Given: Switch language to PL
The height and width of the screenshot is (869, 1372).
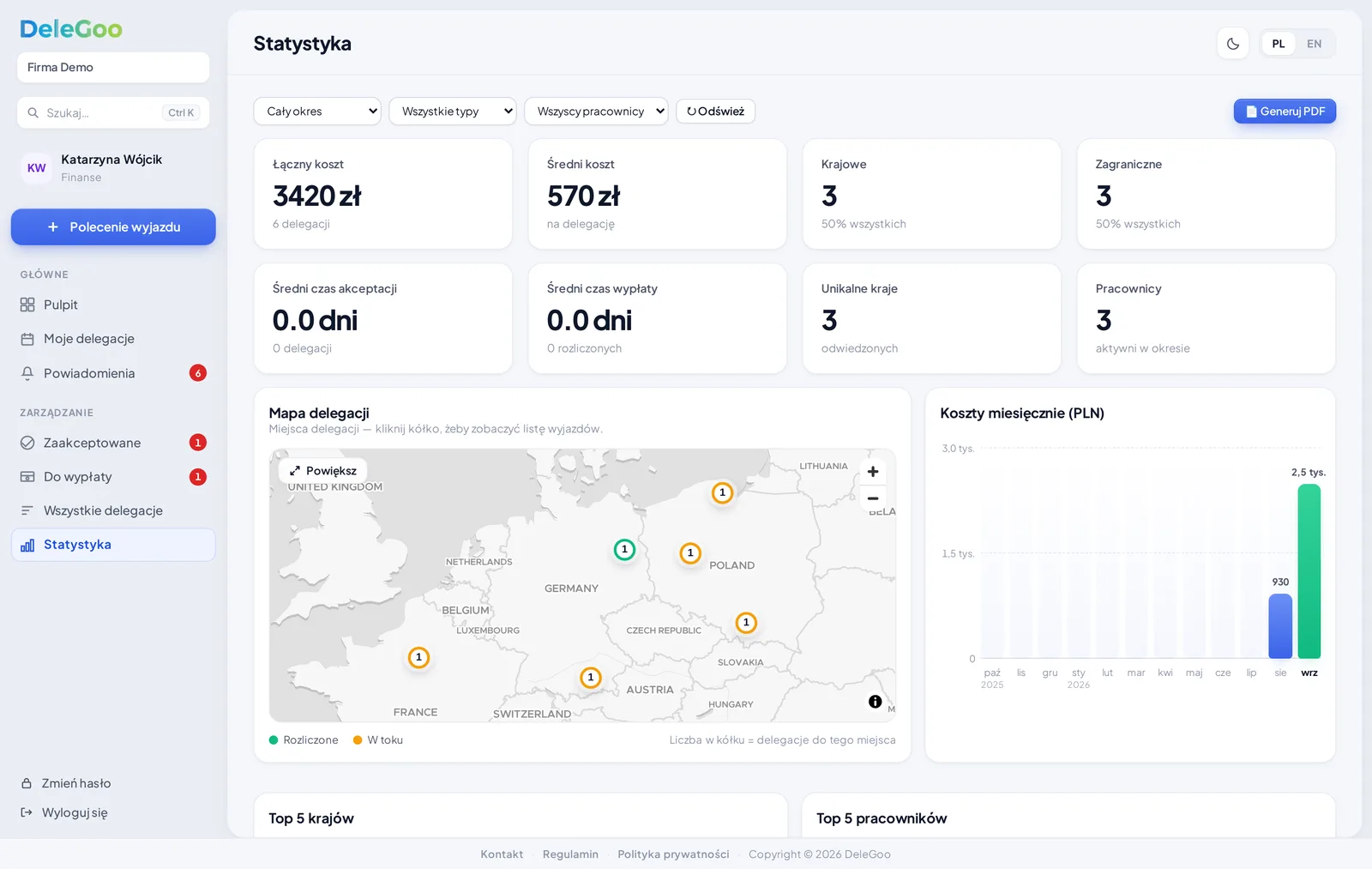Looking at the screenshot, I should [1279, 44].
